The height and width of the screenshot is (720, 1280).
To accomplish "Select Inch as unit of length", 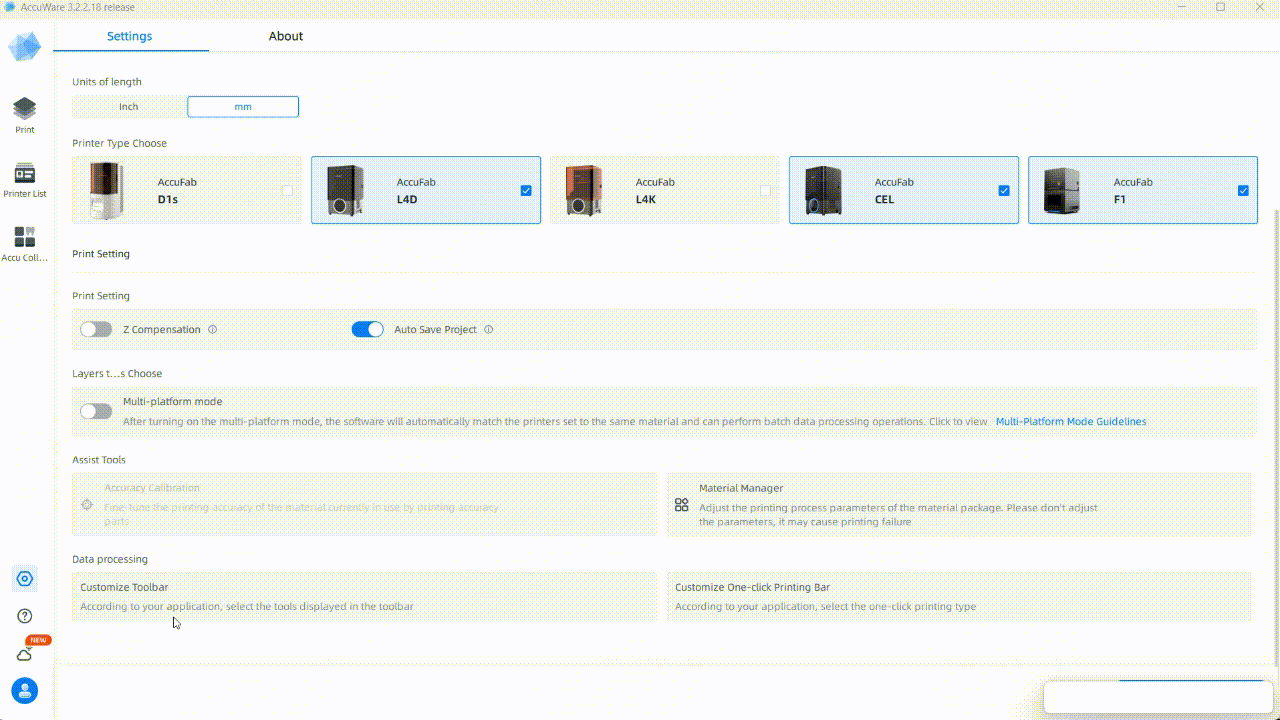I will (129, 106).
